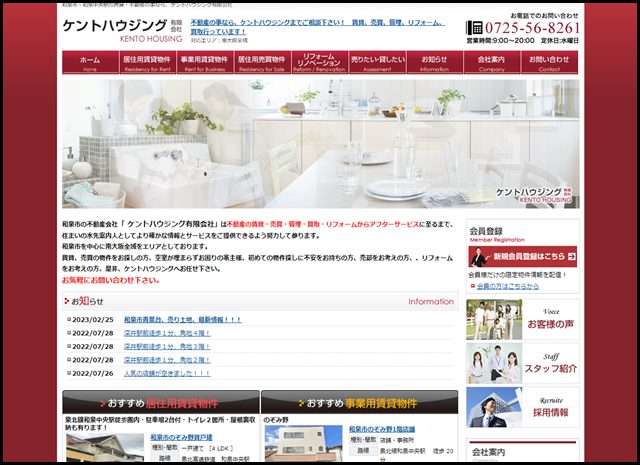Click the kitchen hero banner image
The image size is (640, 465).
pyautogui.click(x=320, y=144)
